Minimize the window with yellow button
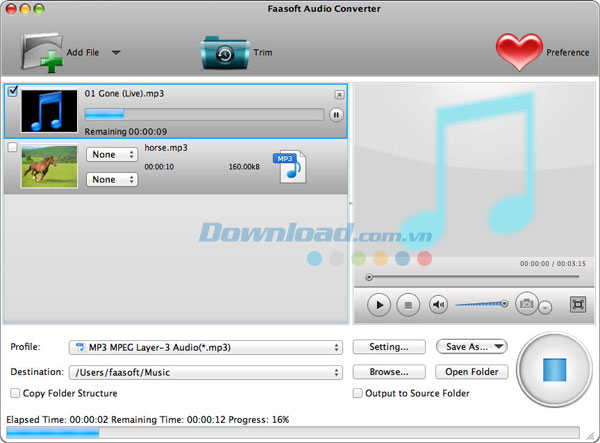 pos(25,9)
